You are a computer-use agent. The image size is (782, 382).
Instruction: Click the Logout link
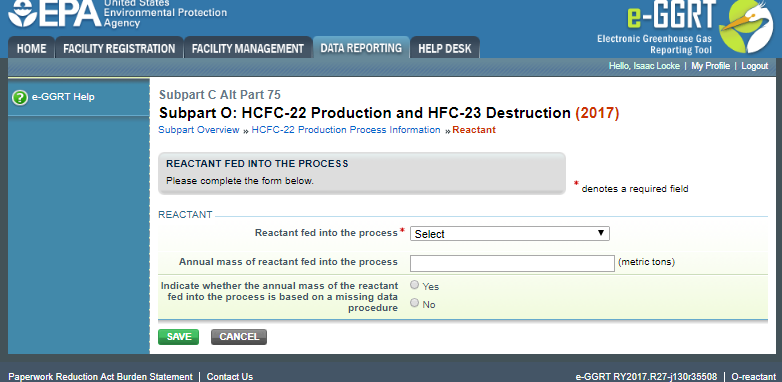pos(755,66)
